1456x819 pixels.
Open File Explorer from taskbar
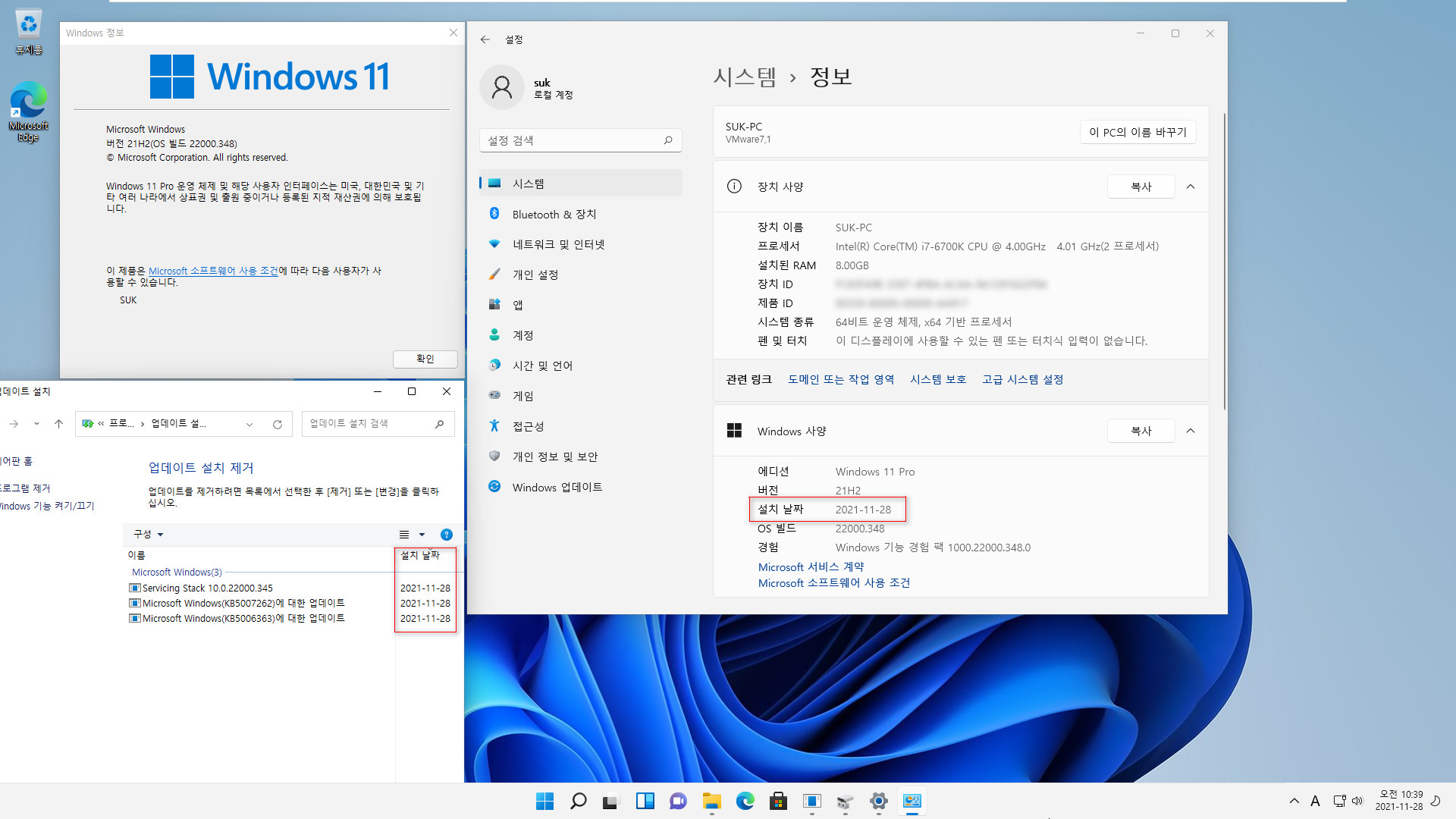coord(711,801)
